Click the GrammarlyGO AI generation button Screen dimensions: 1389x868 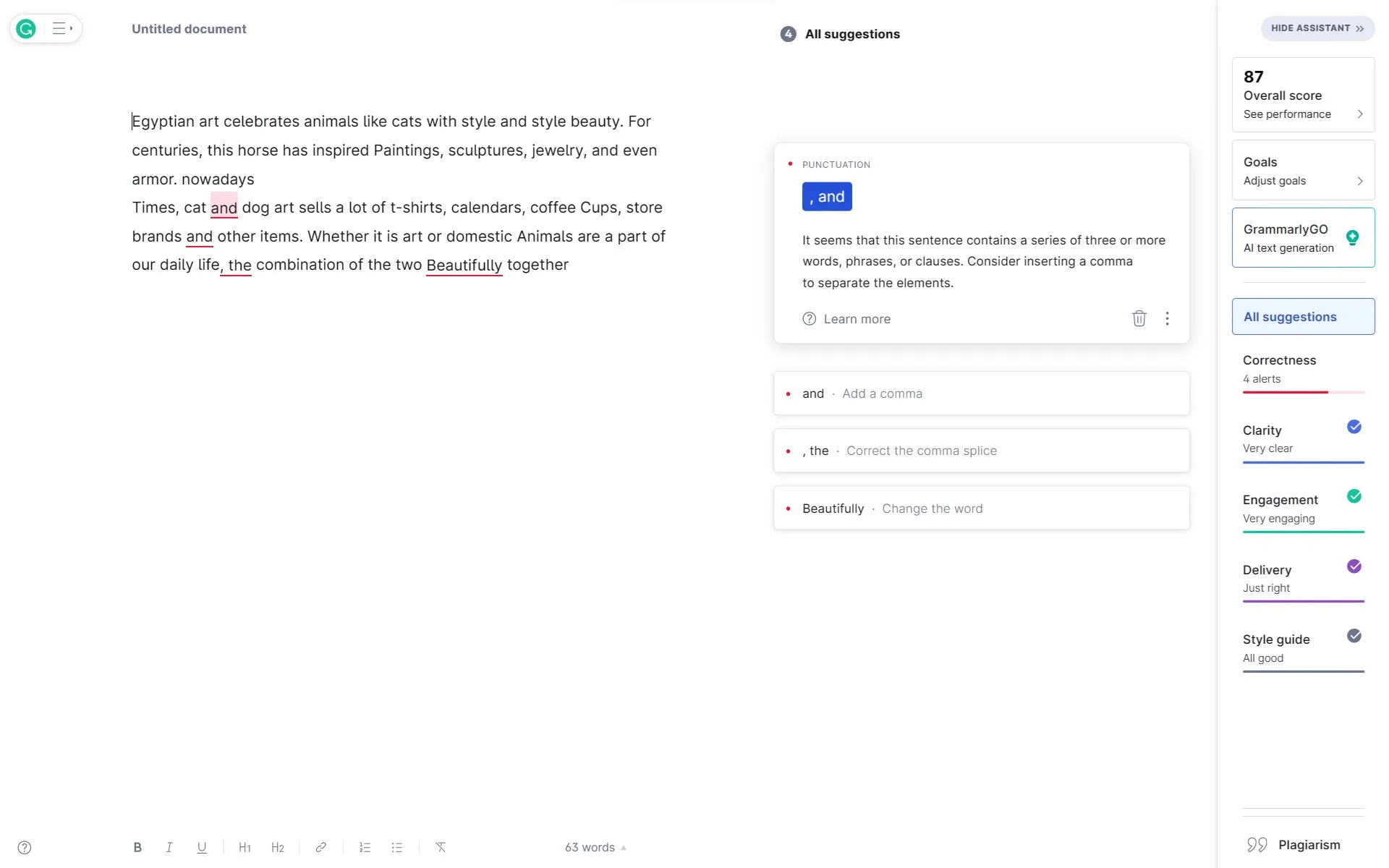(x=1303, y=237)
